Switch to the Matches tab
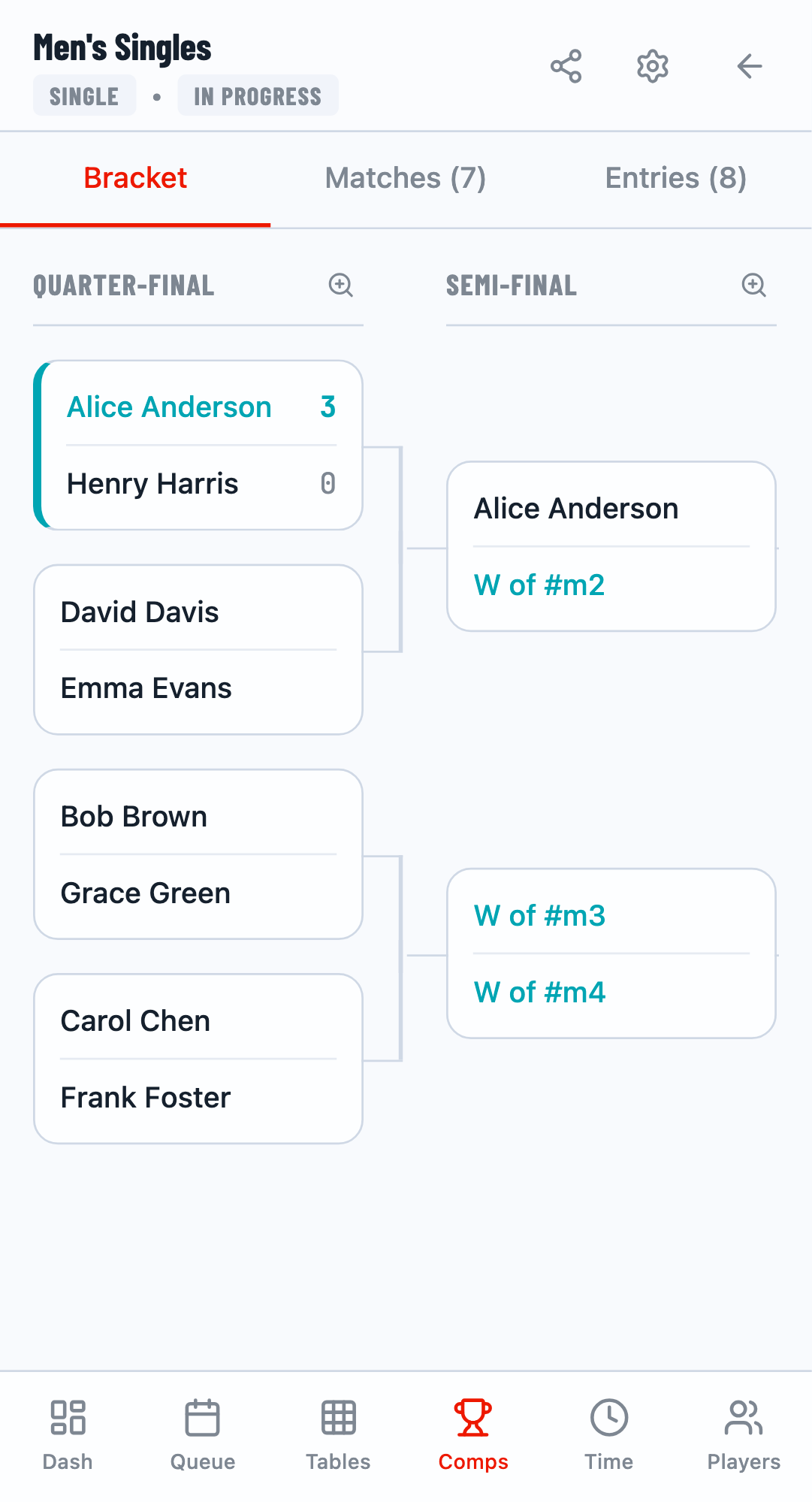The width and height of the screenshot is (812, 1502). 406,178
